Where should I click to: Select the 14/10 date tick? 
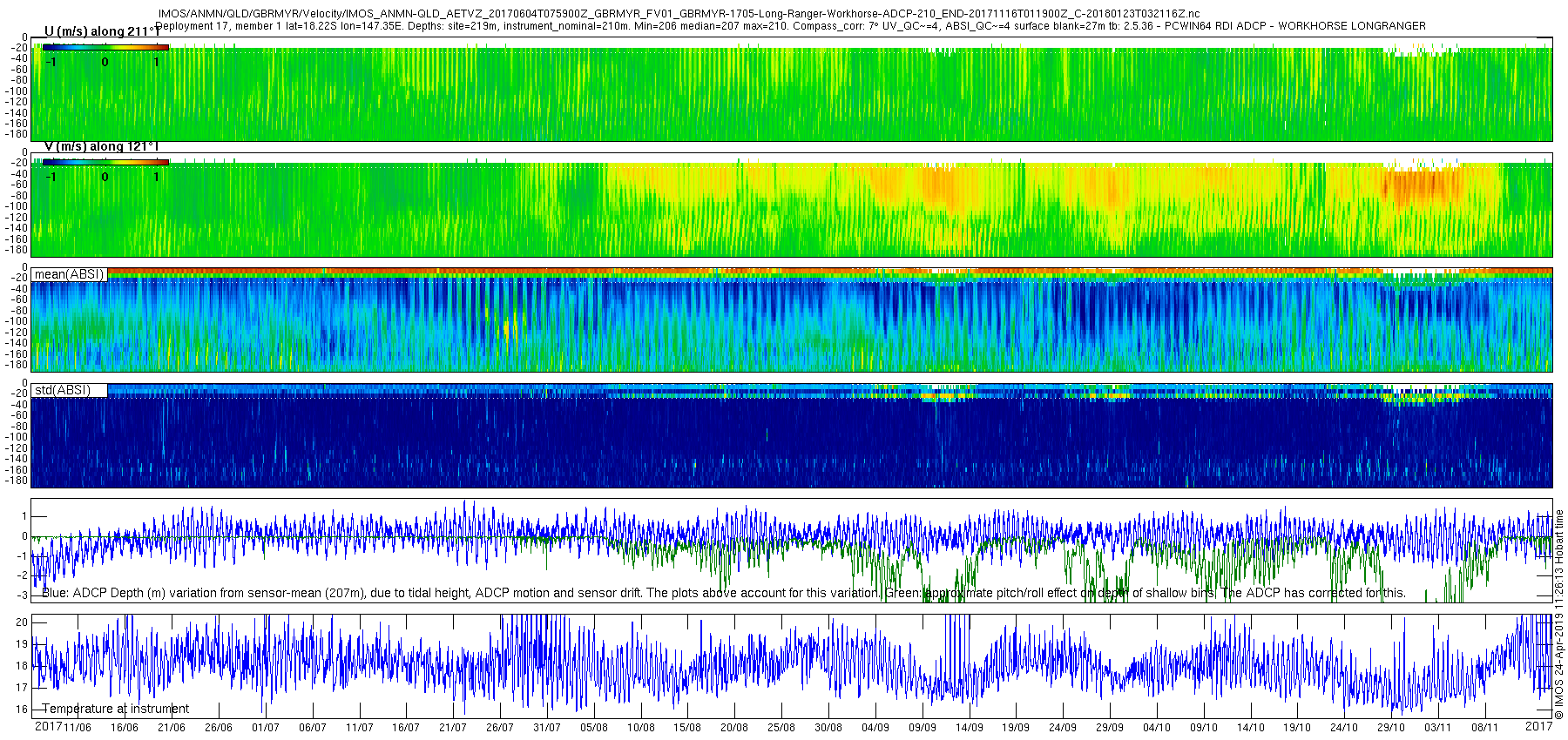pos(1251,728)
